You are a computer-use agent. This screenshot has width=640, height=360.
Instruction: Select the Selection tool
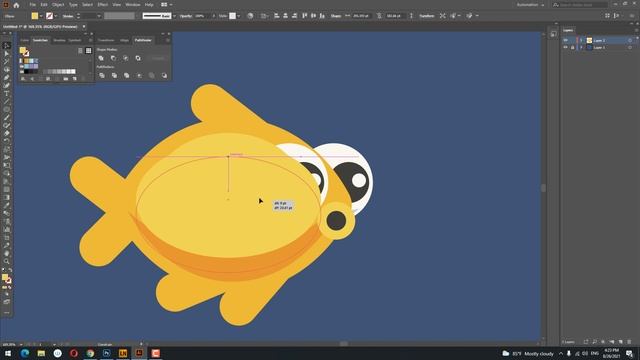pyautogui.click(x=7, y=46)
